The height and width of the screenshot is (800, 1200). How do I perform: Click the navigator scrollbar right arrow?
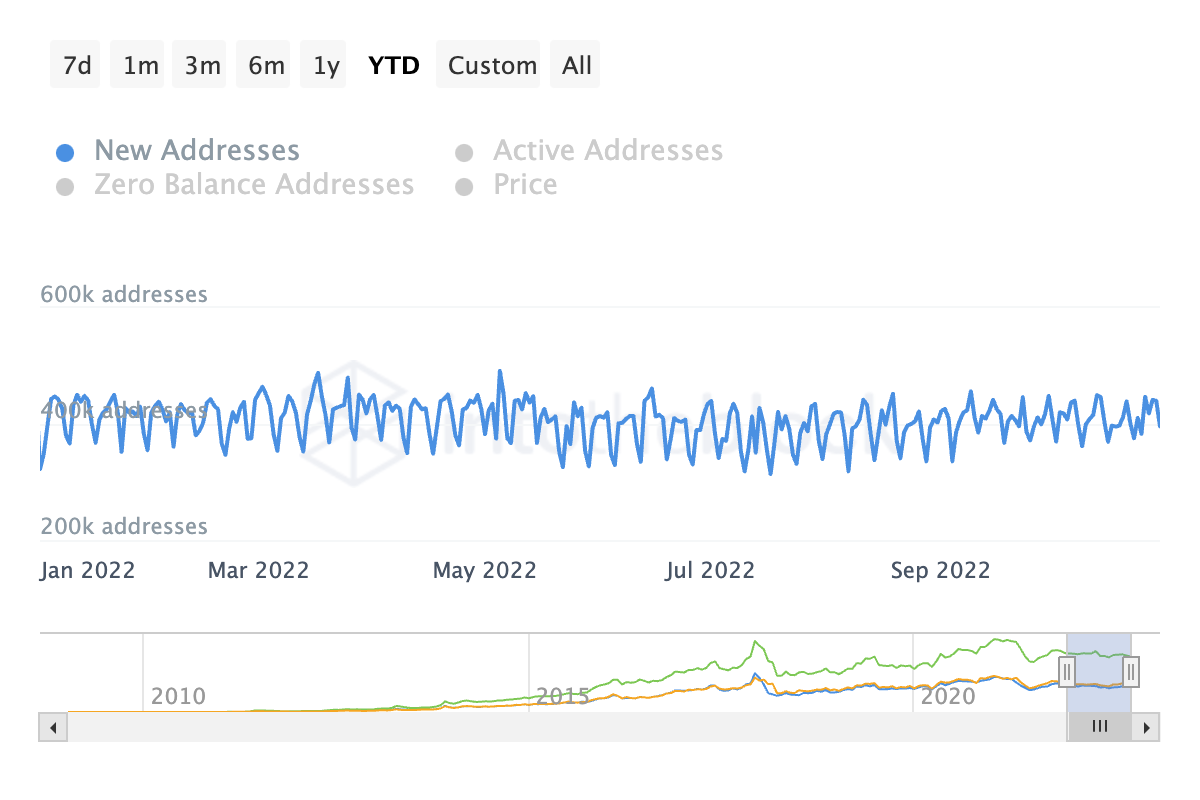[1145, 727]
